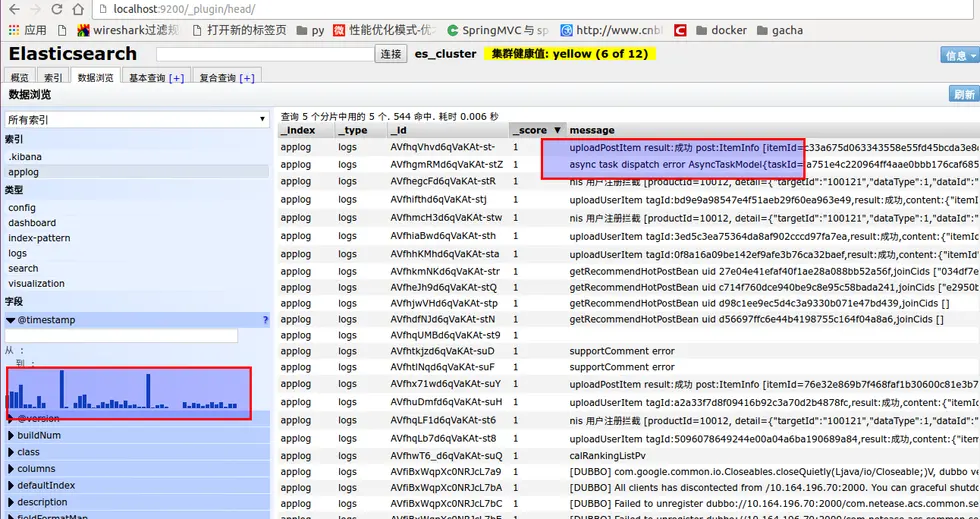Sort by the _type column header
The image size is (980, 519).
coord(360,130)
